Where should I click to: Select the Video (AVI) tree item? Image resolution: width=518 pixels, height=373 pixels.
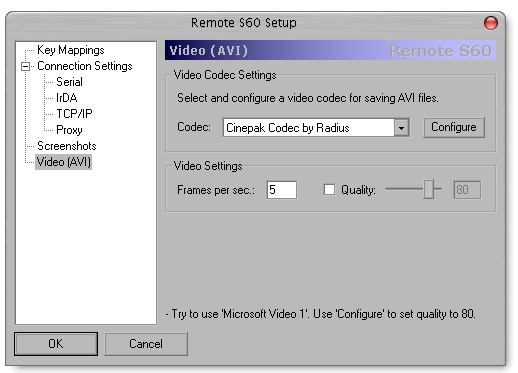pos(63,162)
